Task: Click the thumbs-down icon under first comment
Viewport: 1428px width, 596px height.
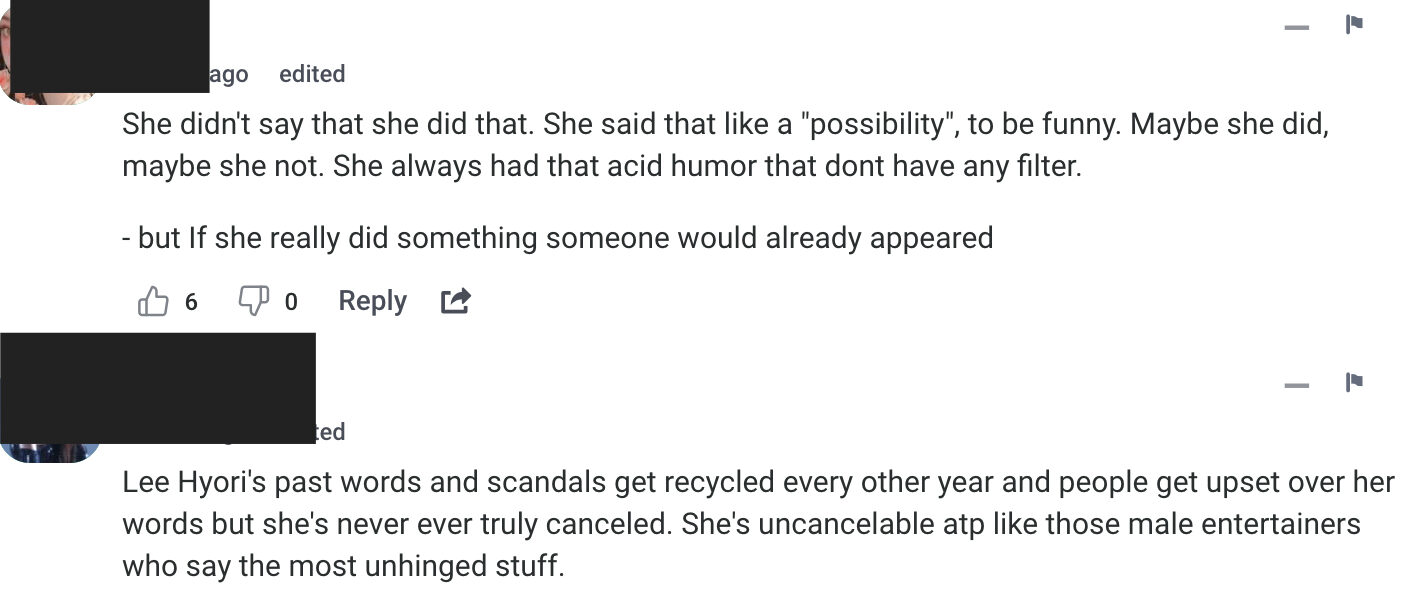Action: coord(251,301)
